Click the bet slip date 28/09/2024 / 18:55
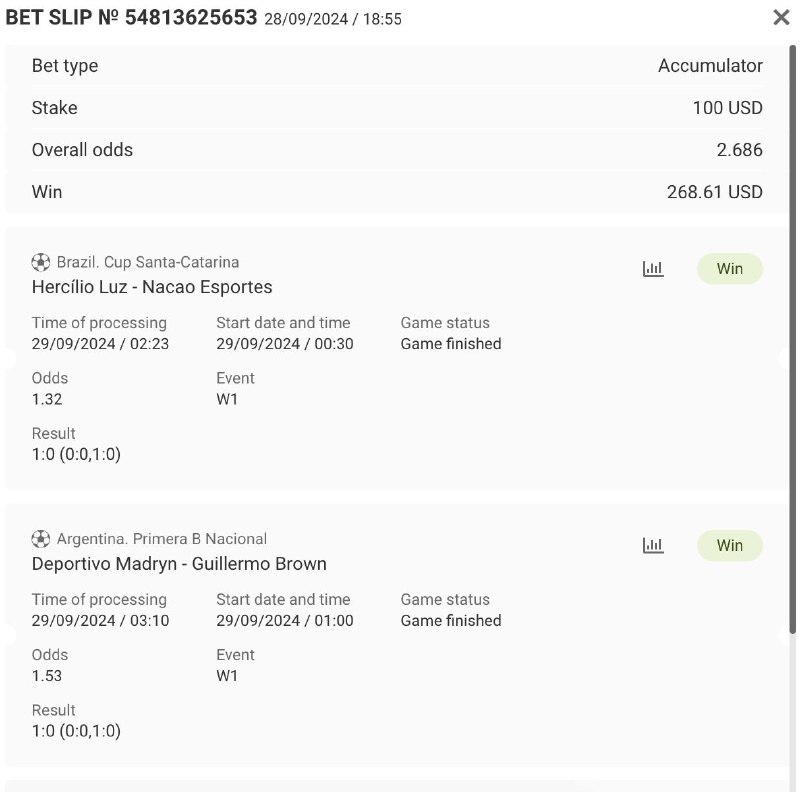800x792 pixels. 333,19
